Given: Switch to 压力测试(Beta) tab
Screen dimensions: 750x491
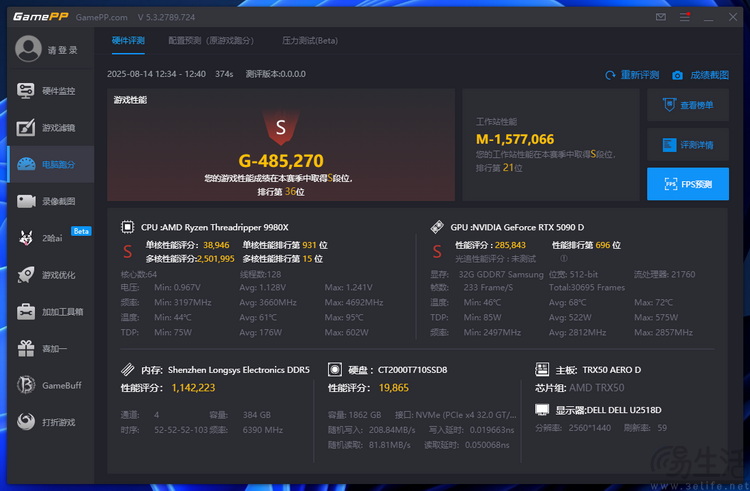Looking at the screenshot, I should [x=310, y=41].
